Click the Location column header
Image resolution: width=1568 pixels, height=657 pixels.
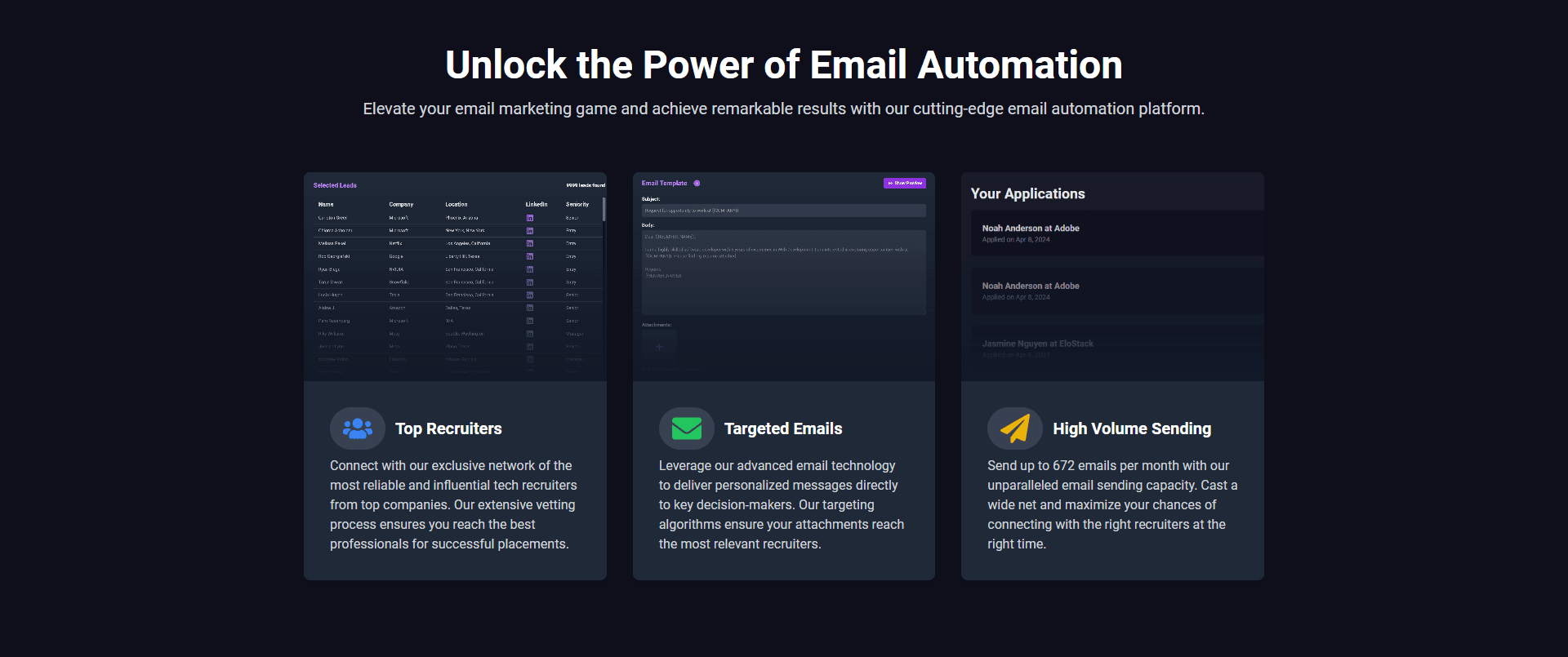pyautogui.click(x=457, y=205)
